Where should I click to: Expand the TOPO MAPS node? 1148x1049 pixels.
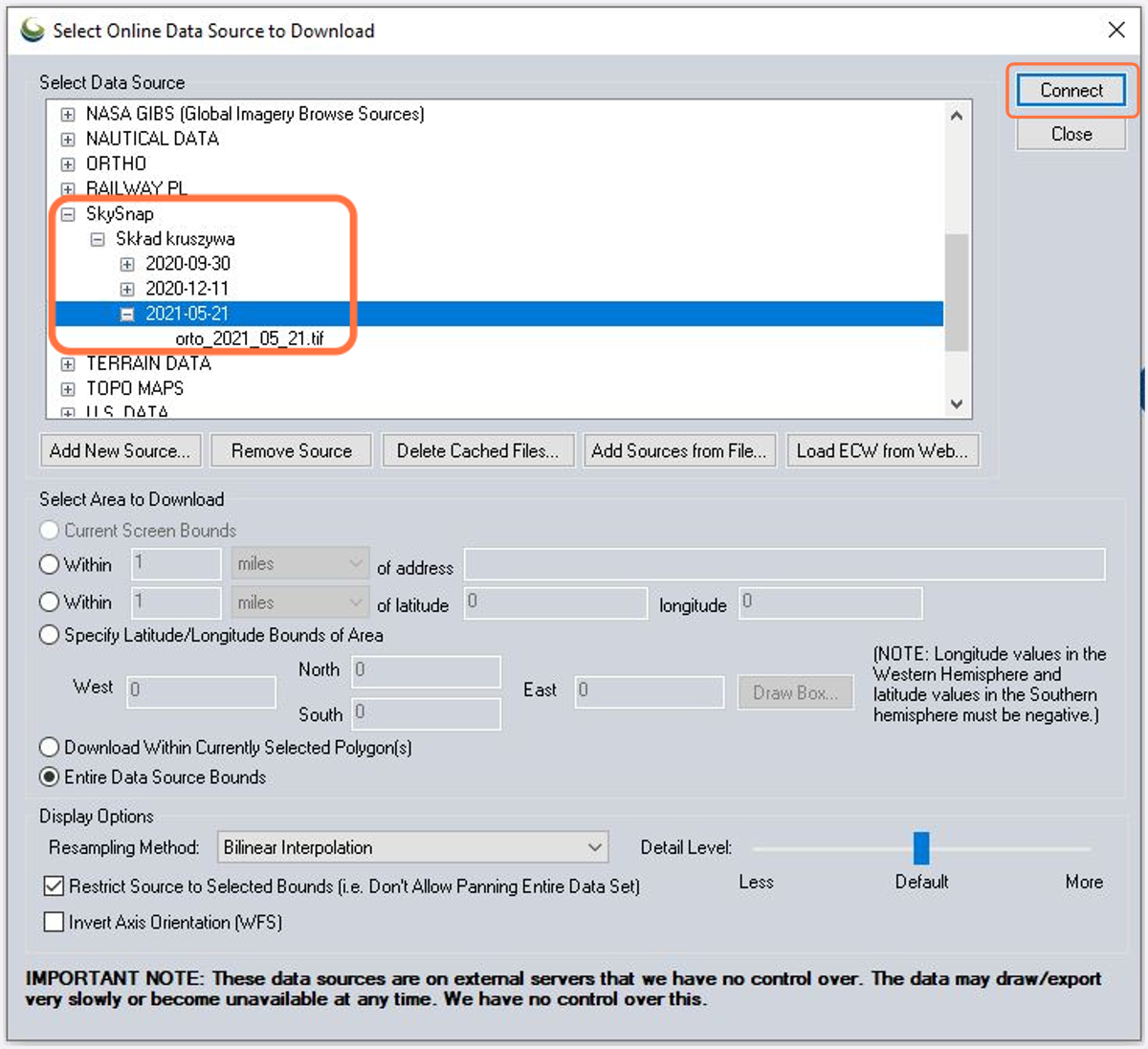point(68,389)
